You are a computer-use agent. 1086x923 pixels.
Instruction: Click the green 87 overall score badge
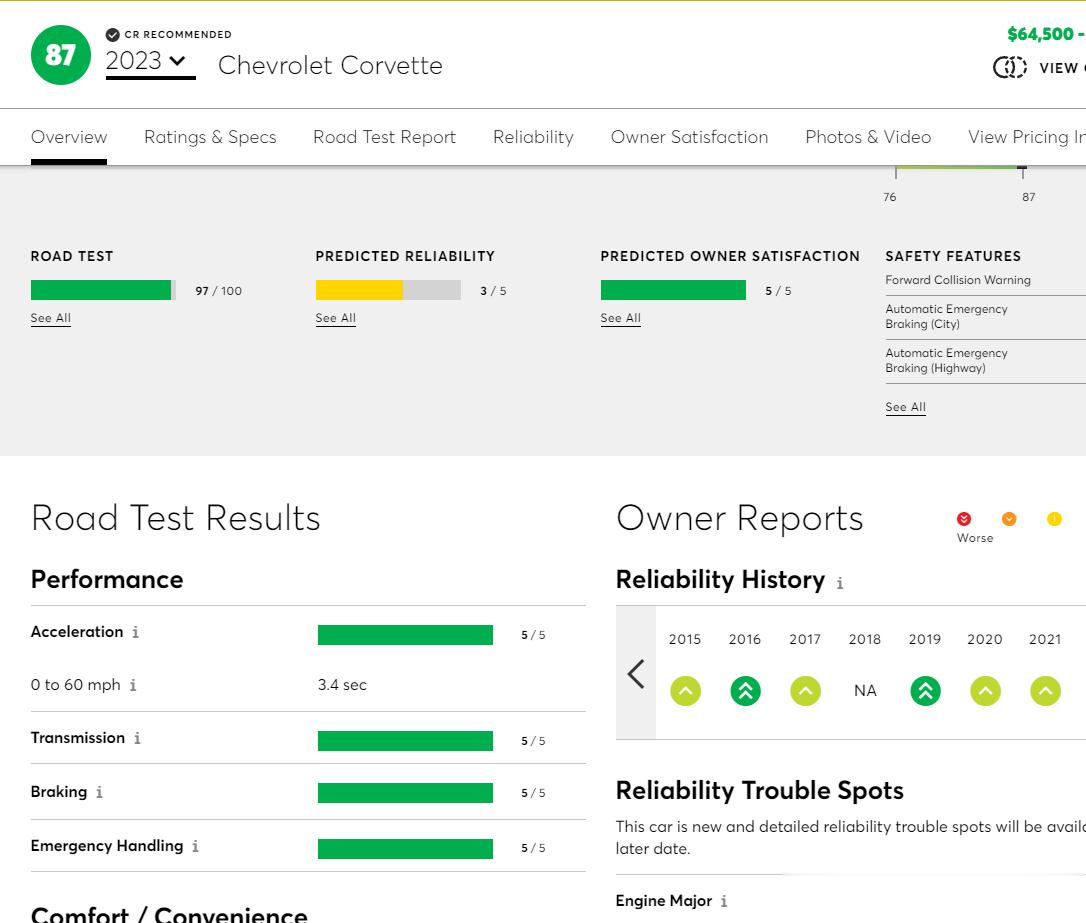point(61,55)
